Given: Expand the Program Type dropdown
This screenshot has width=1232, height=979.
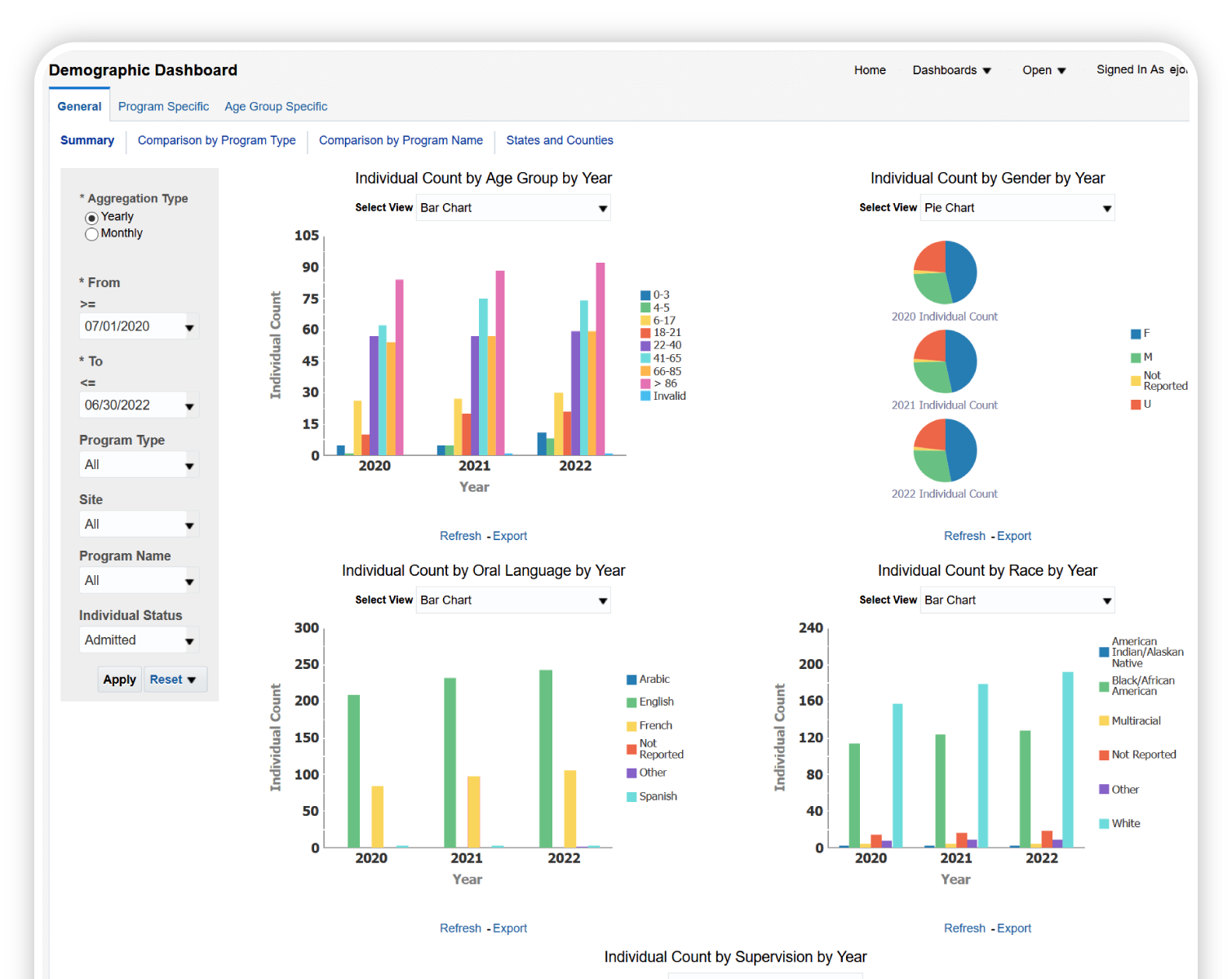Looking at the screenshot, I should 189,466.
